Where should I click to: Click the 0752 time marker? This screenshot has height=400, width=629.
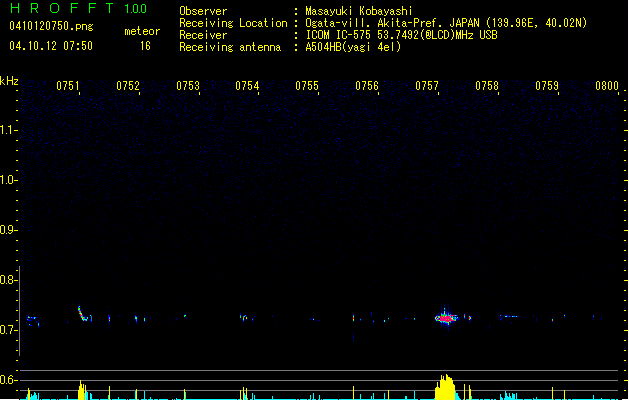[x=128, y=86]
